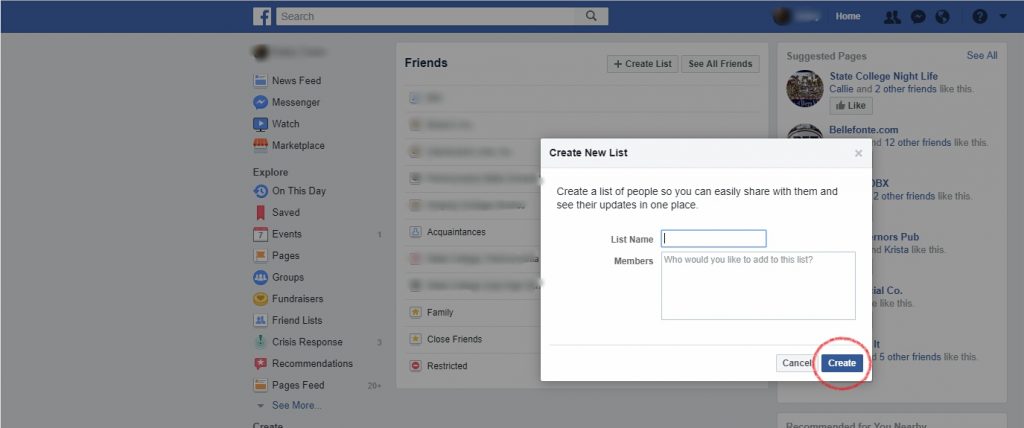The height and width of the screenshot is (428, 1024).
Task: Open Messenger from the sidebar
Action: click(296, 102)
